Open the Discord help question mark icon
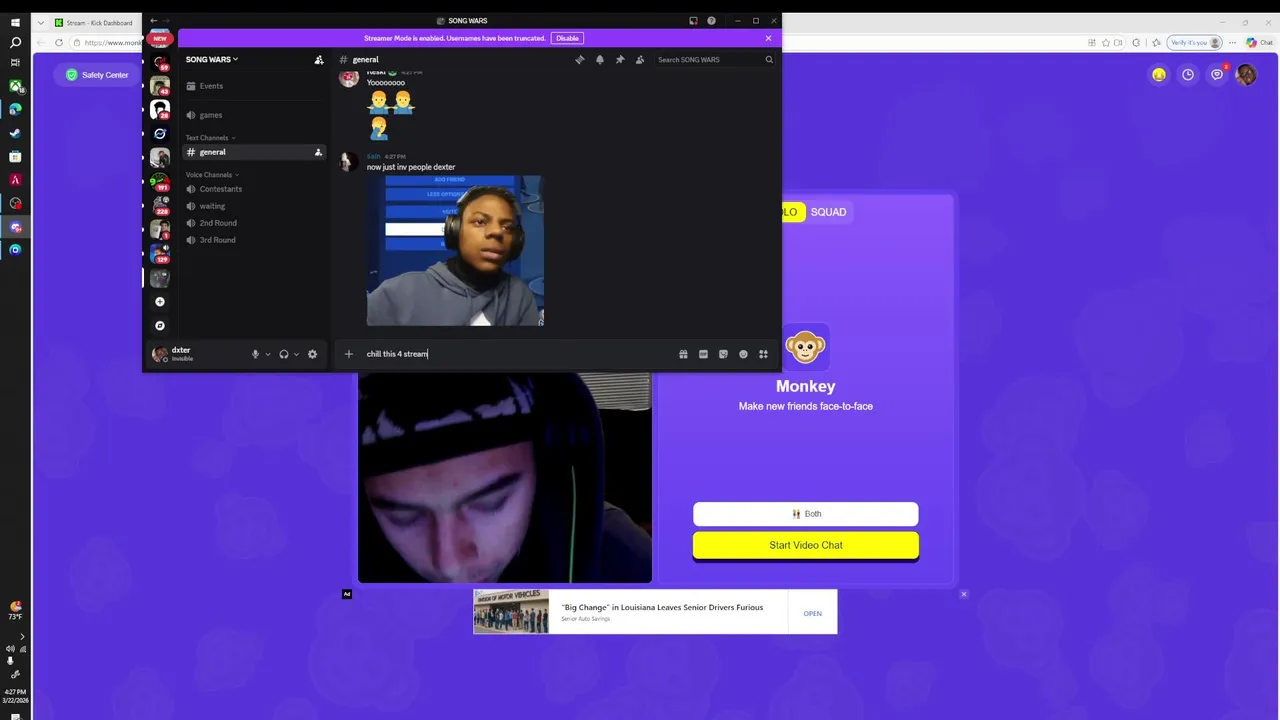 pos(711,21)
